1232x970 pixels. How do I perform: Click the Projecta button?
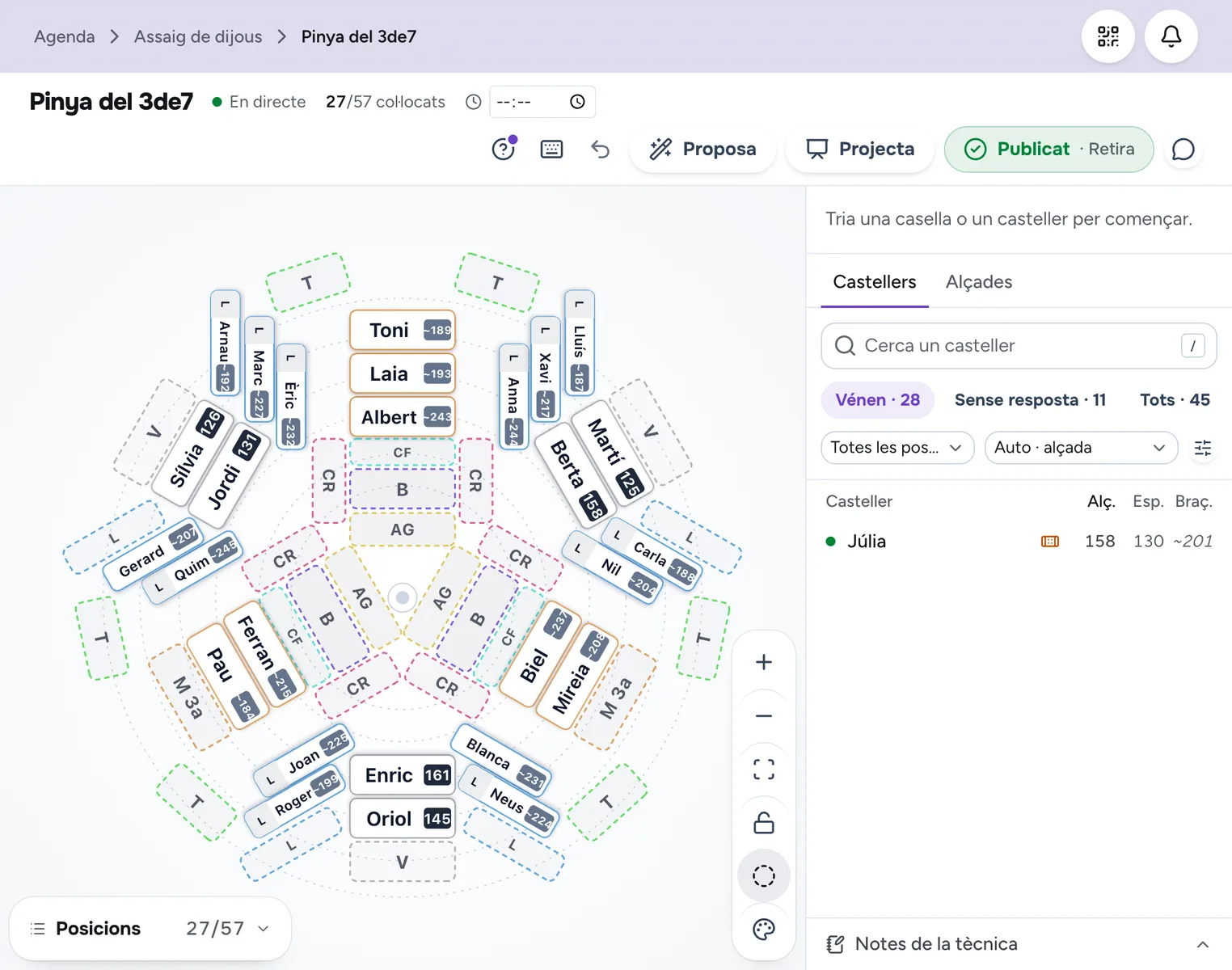click(860, 149)
